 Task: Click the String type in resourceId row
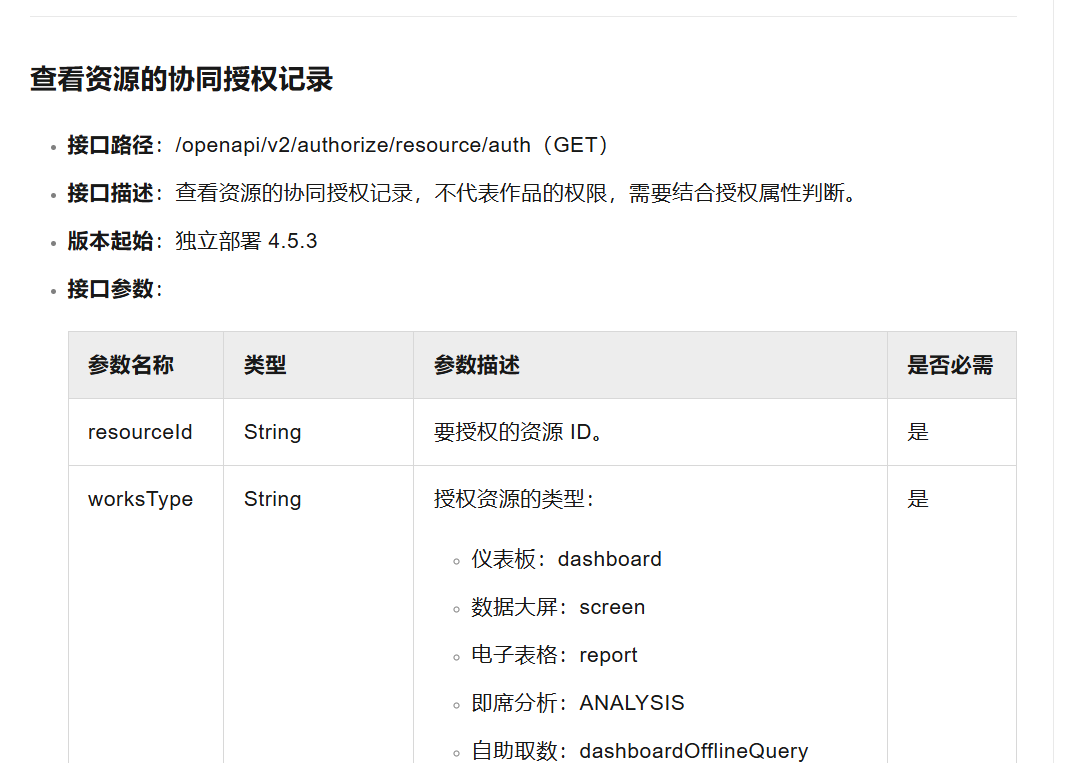tap(272, 432)
